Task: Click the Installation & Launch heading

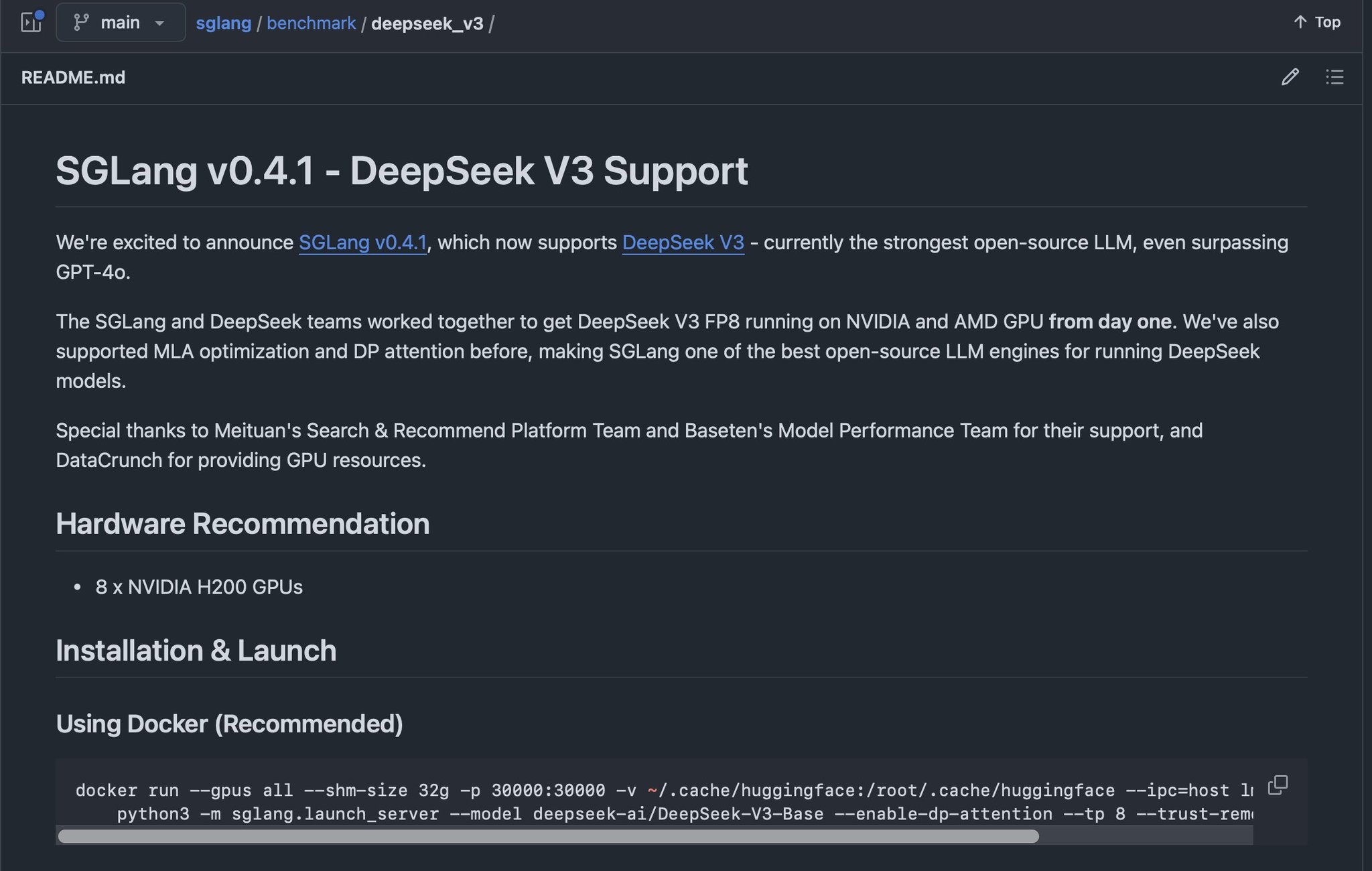Action: coord(196,651)
